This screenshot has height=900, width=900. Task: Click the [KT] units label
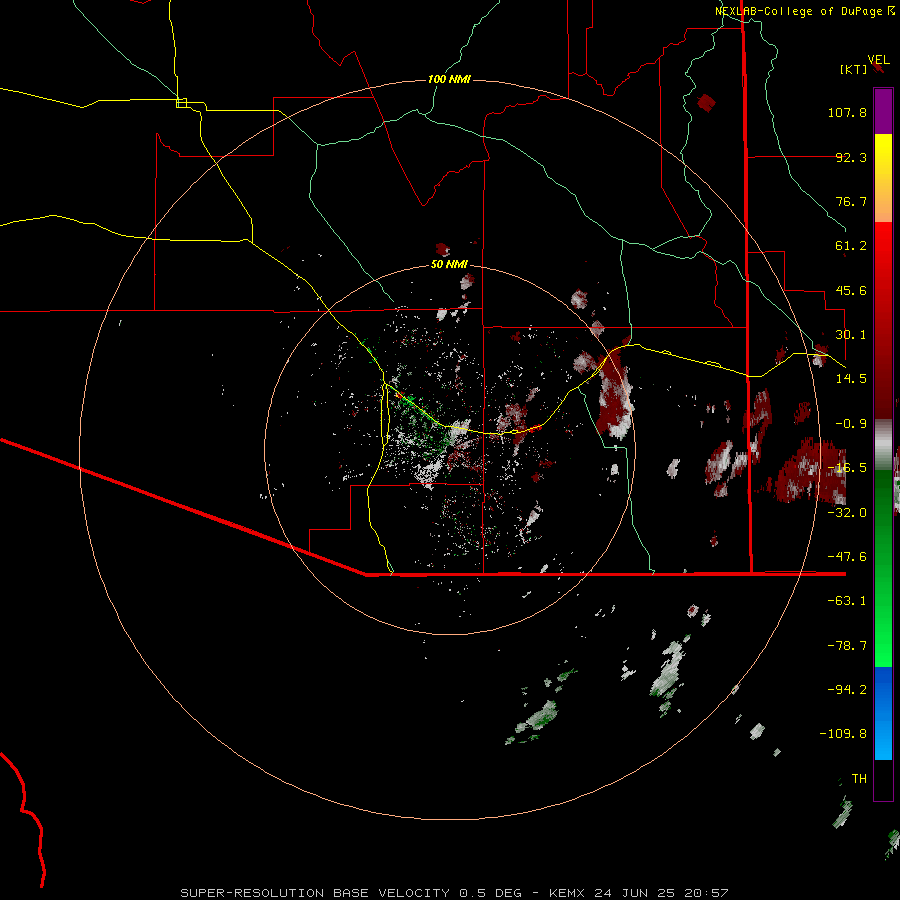tap(853, 69)
